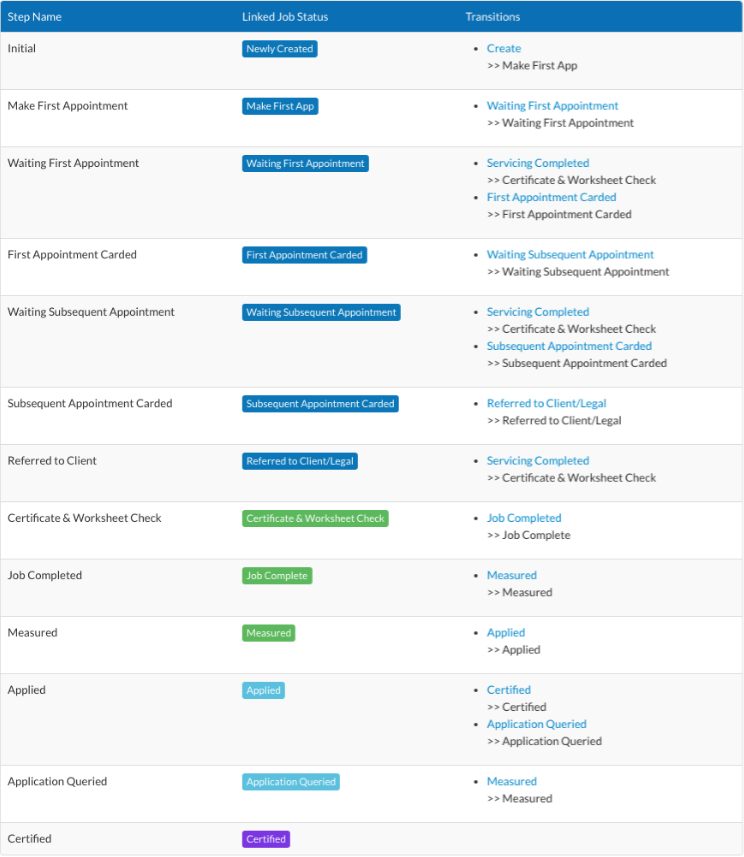Click the Subsequent Appointment Carded transition link
Image resolution: width=744 pixels, height=857 pixels.
569,346
